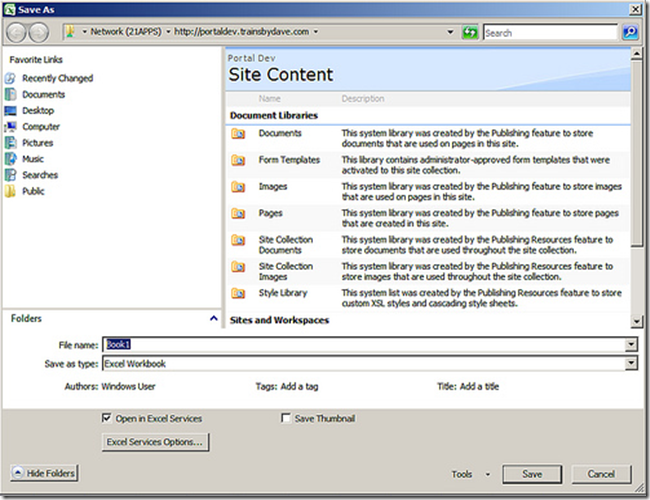This screenshot has width=650, height=500.
Task: Click Add a tag field
Action: pyautogui.click(x=299, y=386)
